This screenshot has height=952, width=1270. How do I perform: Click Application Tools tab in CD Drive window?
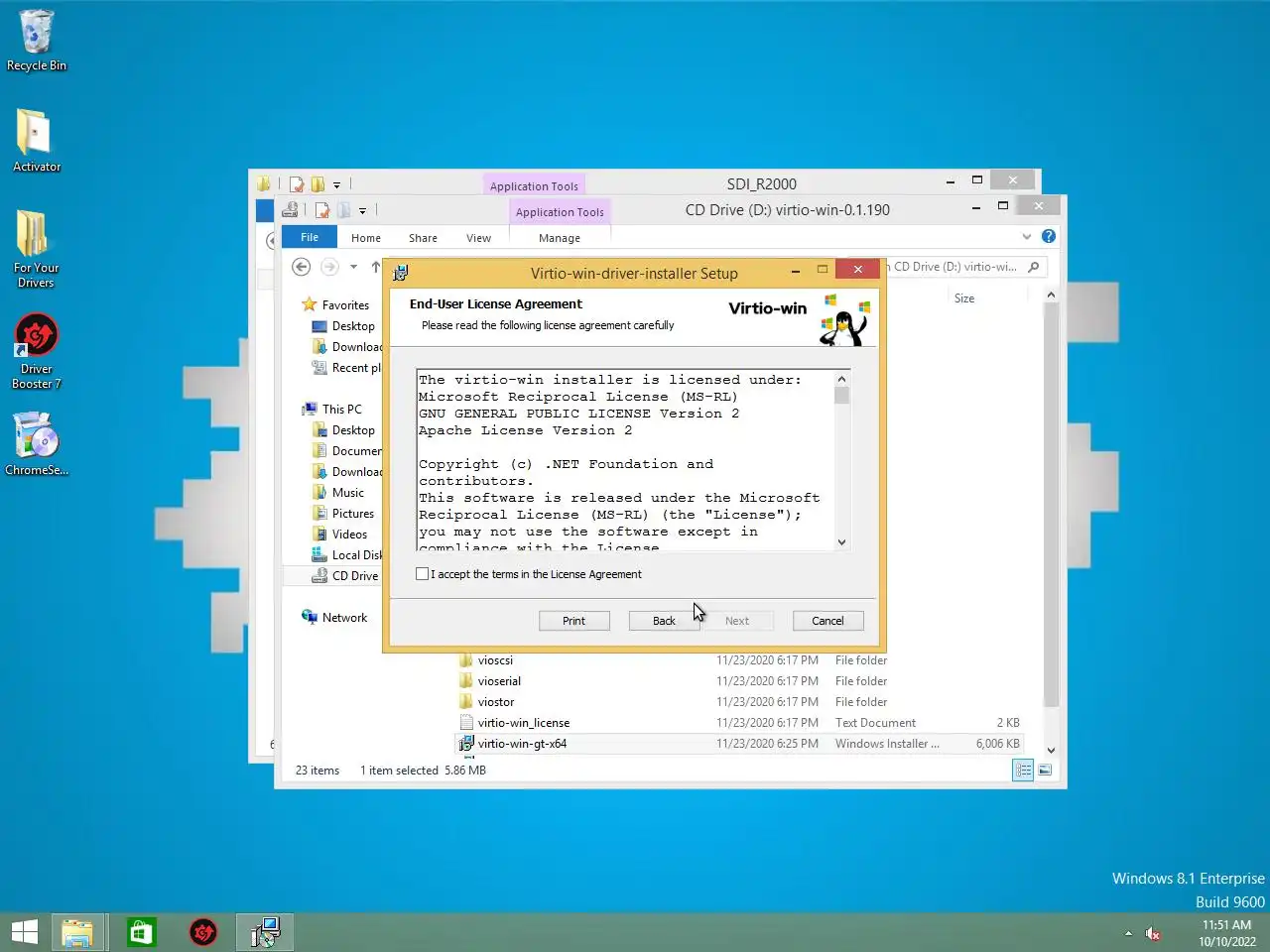(x=560, y=211)
